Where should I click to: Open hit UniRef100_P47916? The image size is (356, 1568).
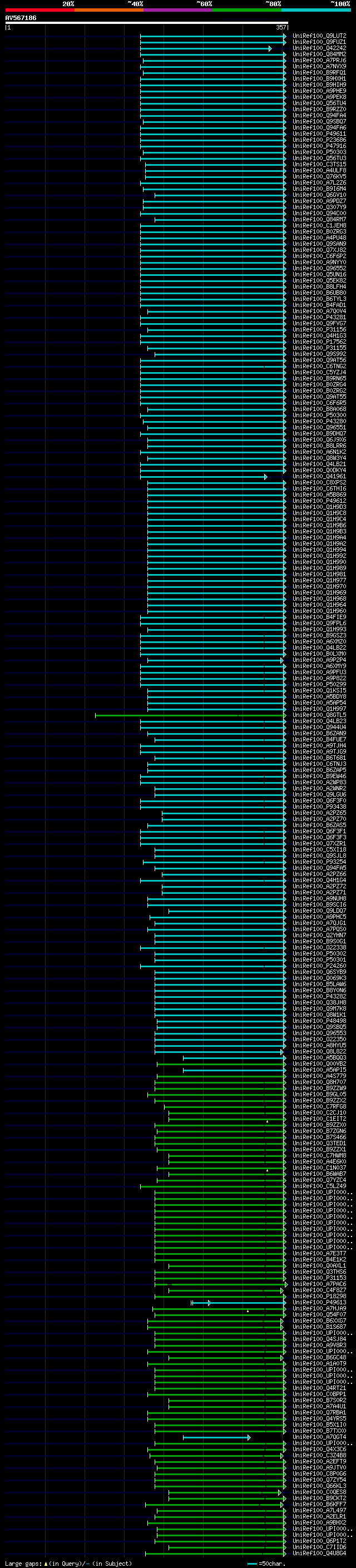(319, 146)
